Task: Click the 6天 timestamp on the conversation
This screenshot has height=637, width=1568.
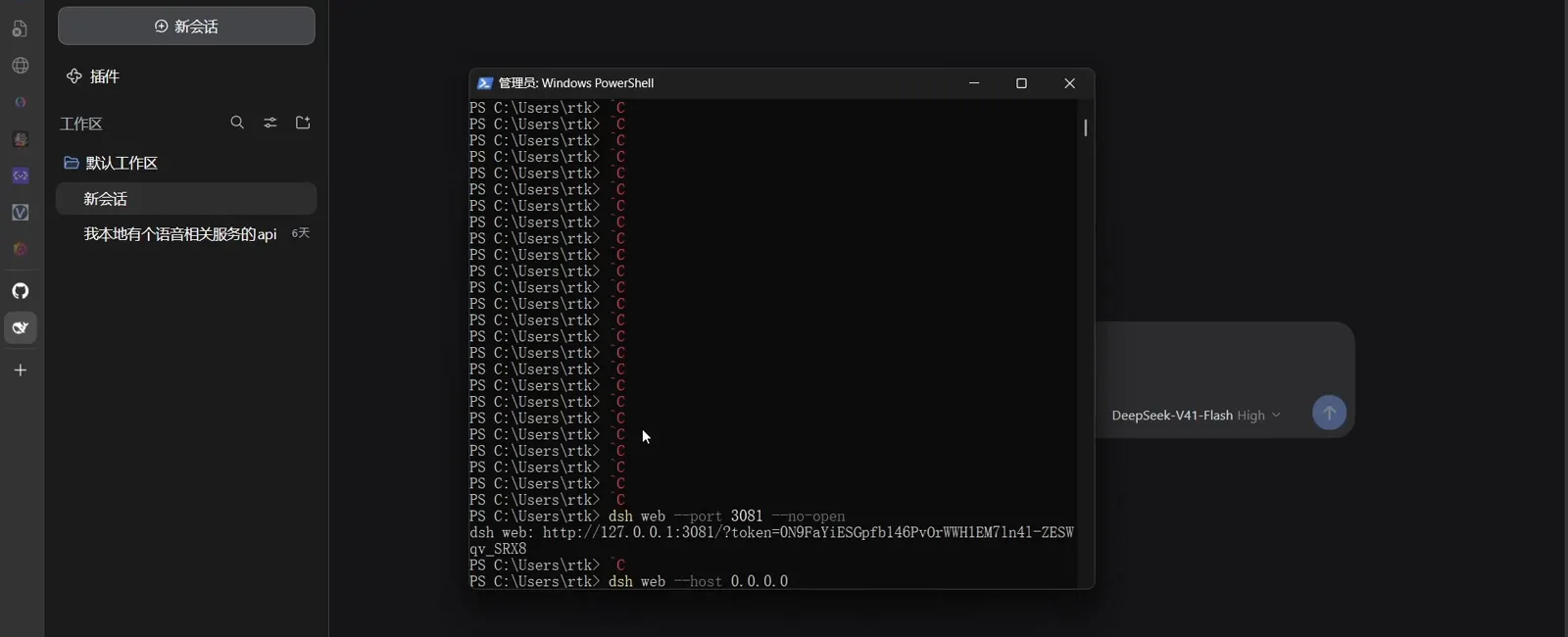Action: [x=301, y=233]
